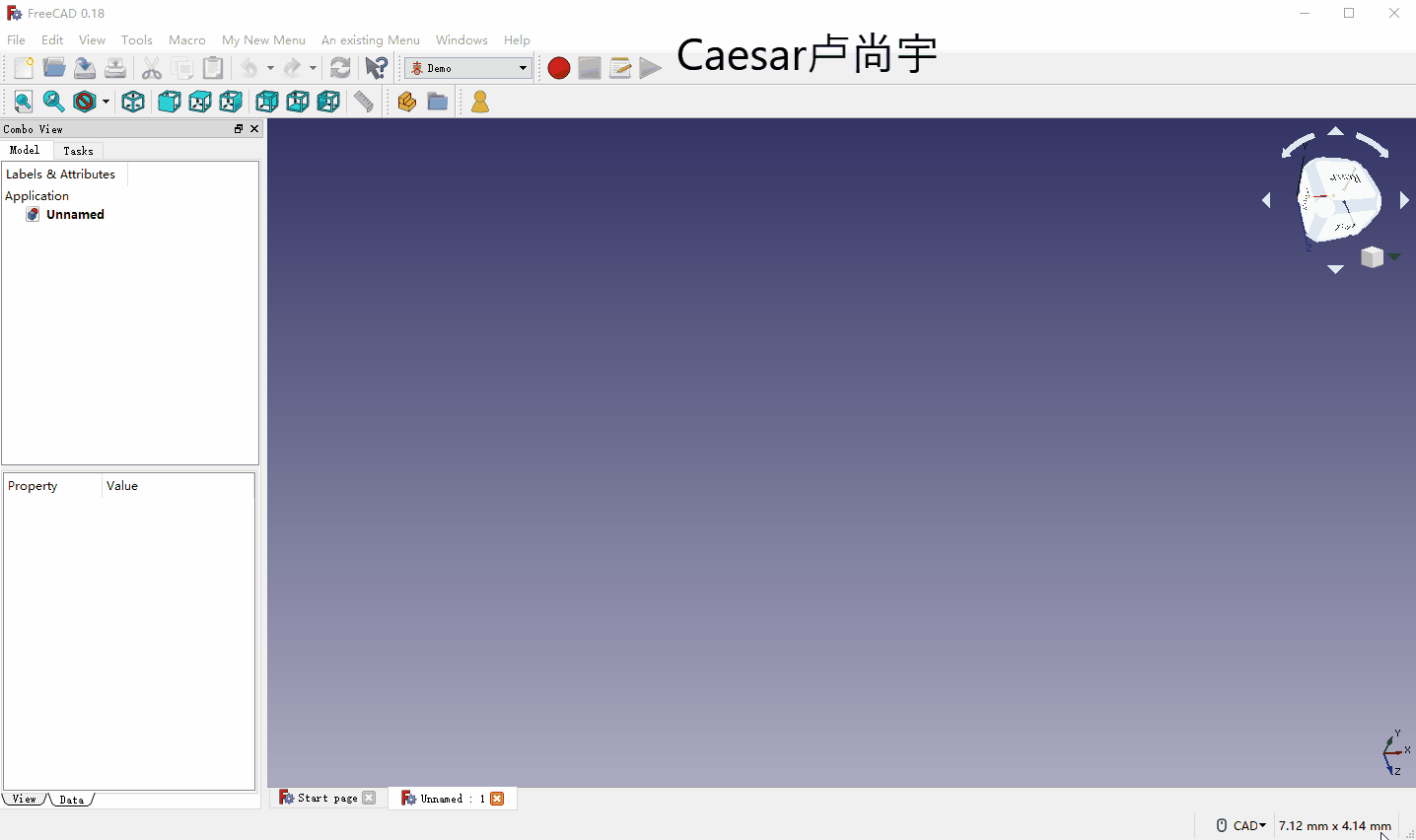The height and width of the screenshot is (840, 1416).
Task: Click the Draw Style icon
Action: [x=85, y=102]
